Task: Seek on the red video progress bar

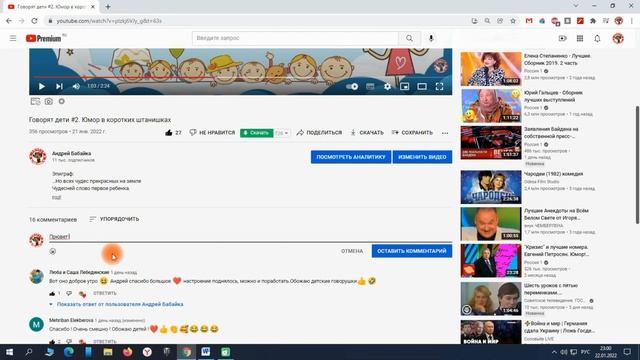Action: click(241, 77)
